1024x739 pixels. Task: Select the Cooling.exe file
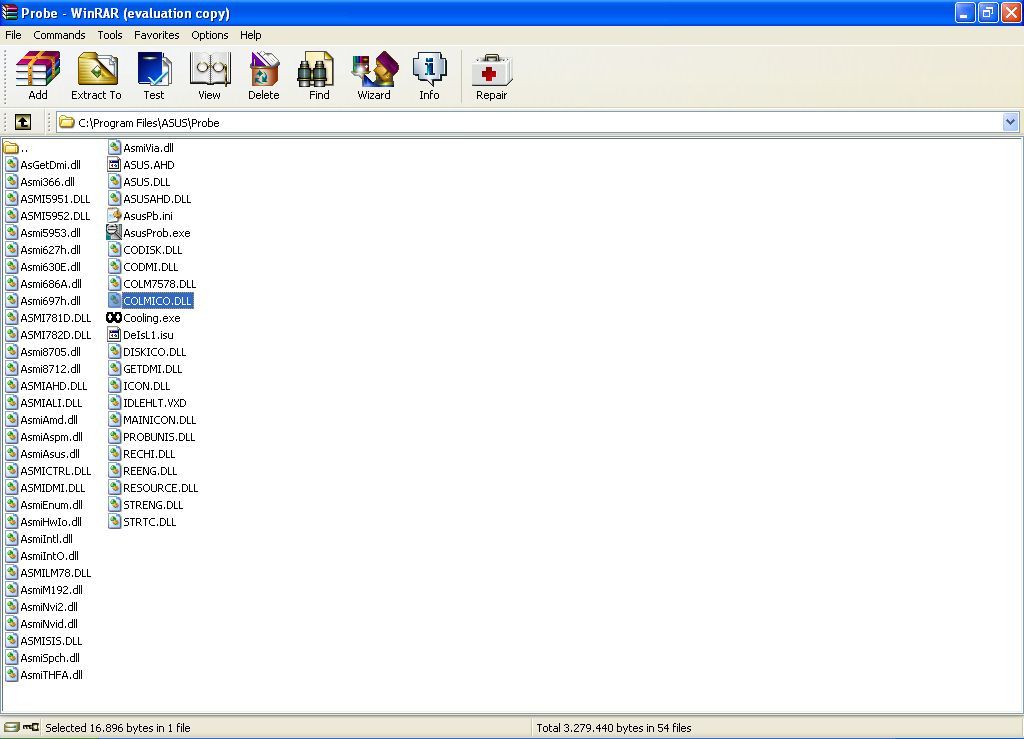(150, 317)
